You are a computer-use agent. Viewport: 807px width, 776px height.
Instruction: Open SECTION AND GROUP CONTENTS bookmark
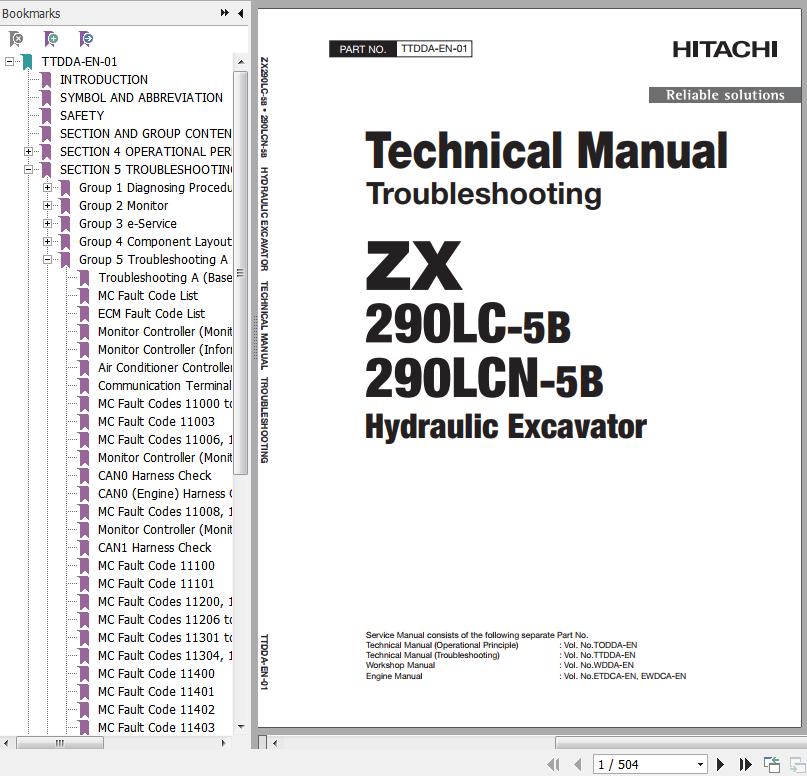click(146, 134)
